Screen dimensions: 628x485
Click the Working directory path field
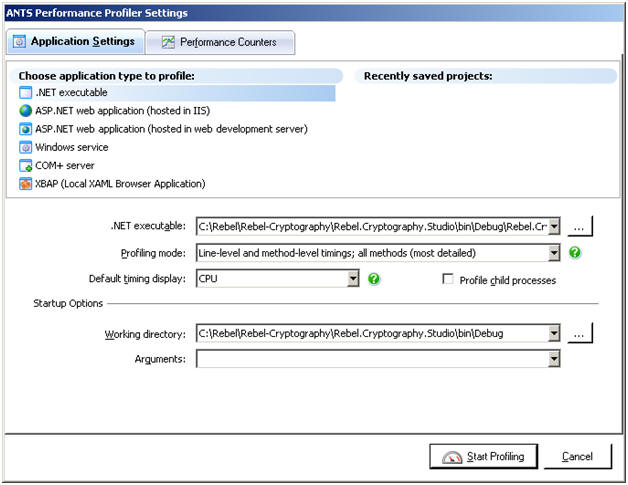372,333
